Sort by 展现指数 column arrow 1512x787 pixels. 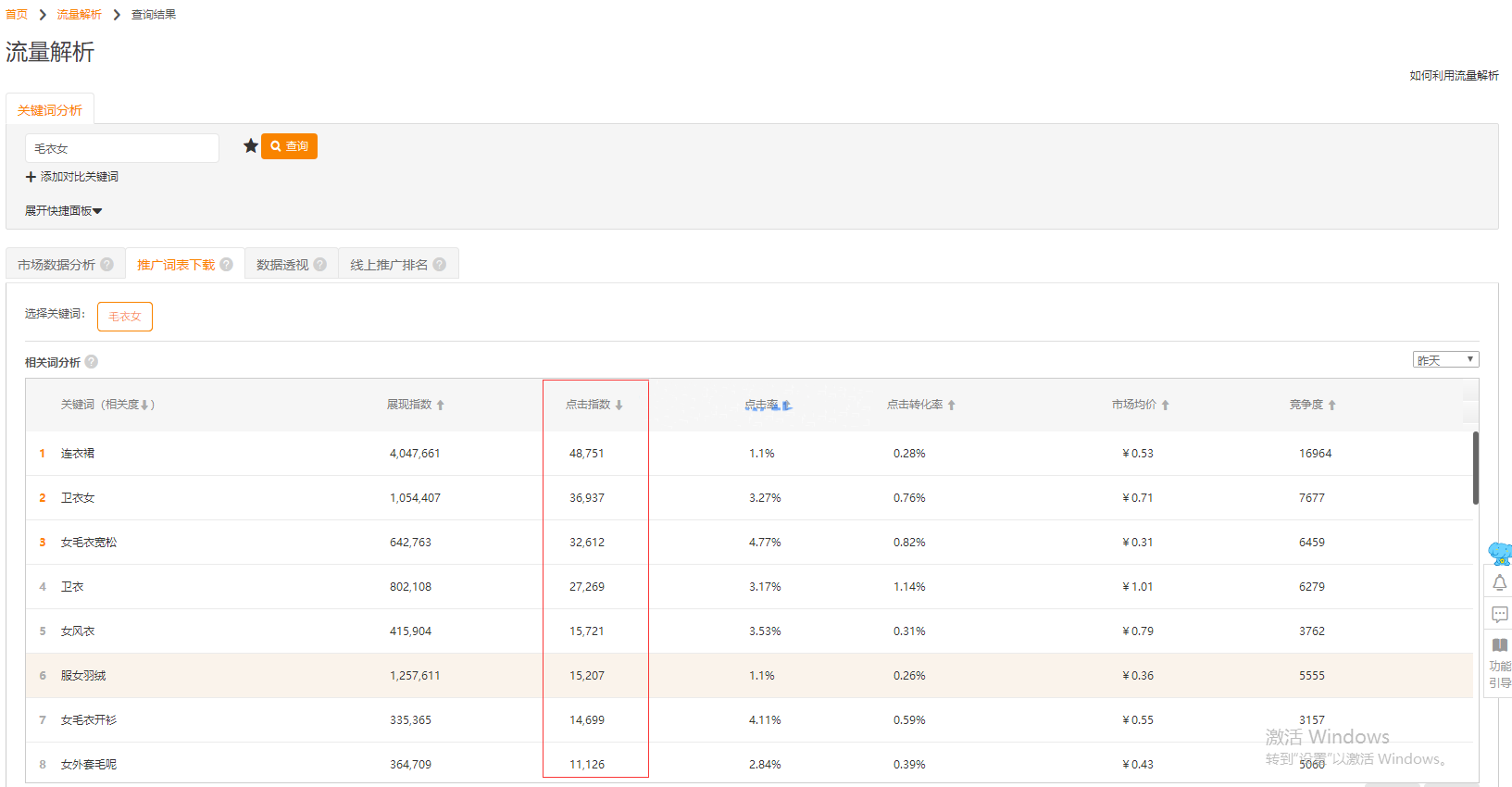pyautogui.click(x=441, y=405)
